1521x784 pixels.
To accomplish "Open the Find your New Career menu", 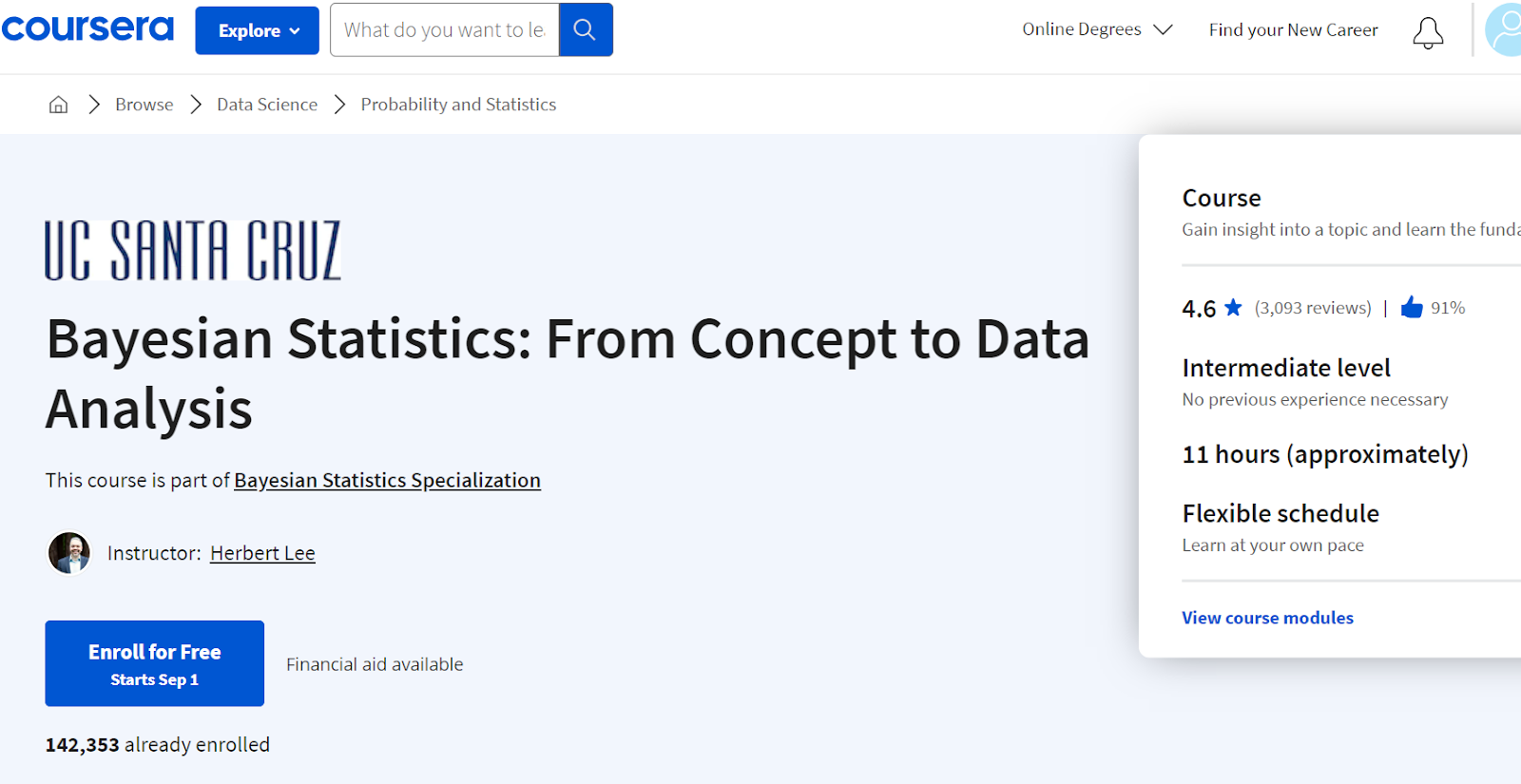I will point(1293,29).
